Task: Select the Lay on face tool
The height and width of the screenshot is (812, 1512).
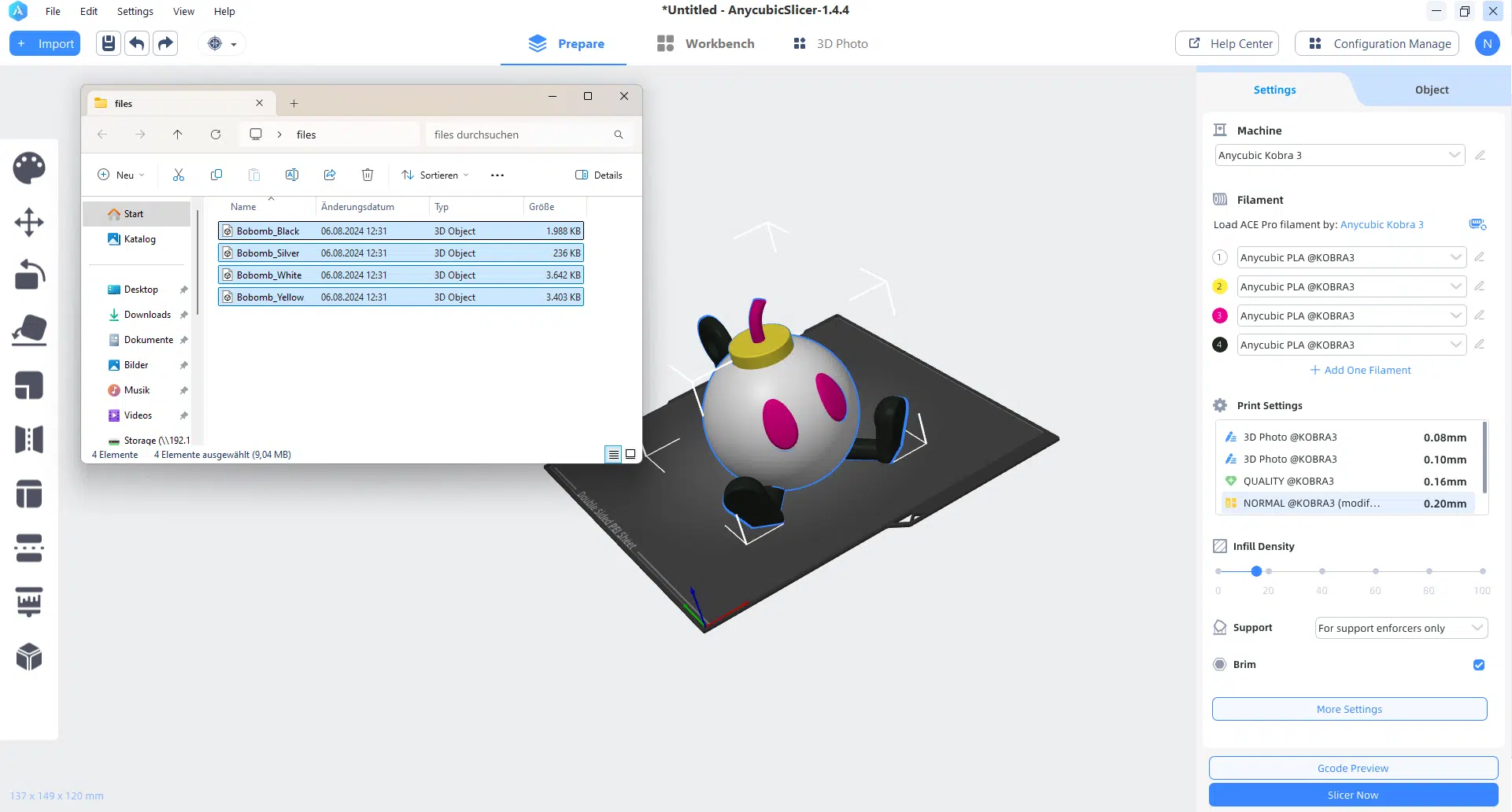Action: tap(29, 330)
